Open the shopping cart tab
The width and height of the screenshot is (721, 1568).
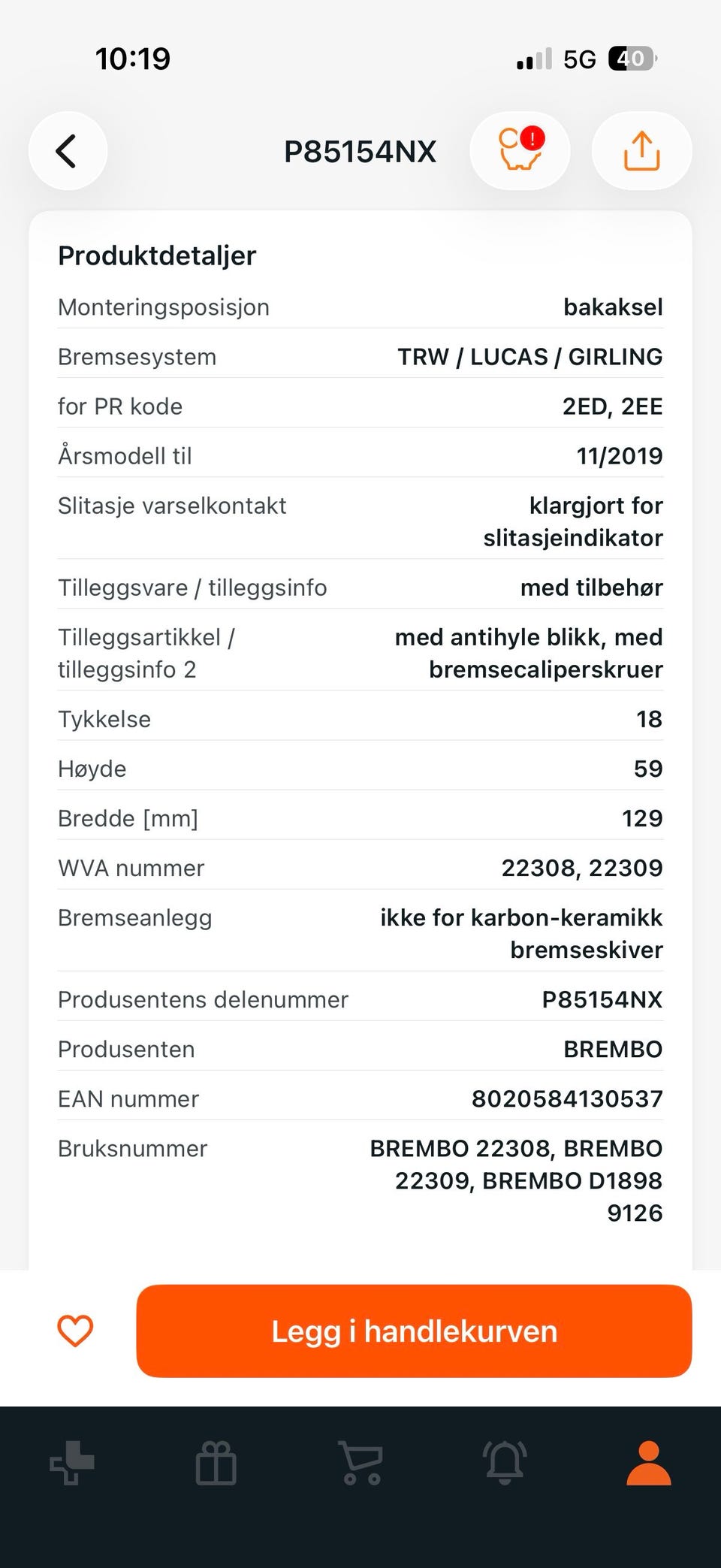(361, 1462)
